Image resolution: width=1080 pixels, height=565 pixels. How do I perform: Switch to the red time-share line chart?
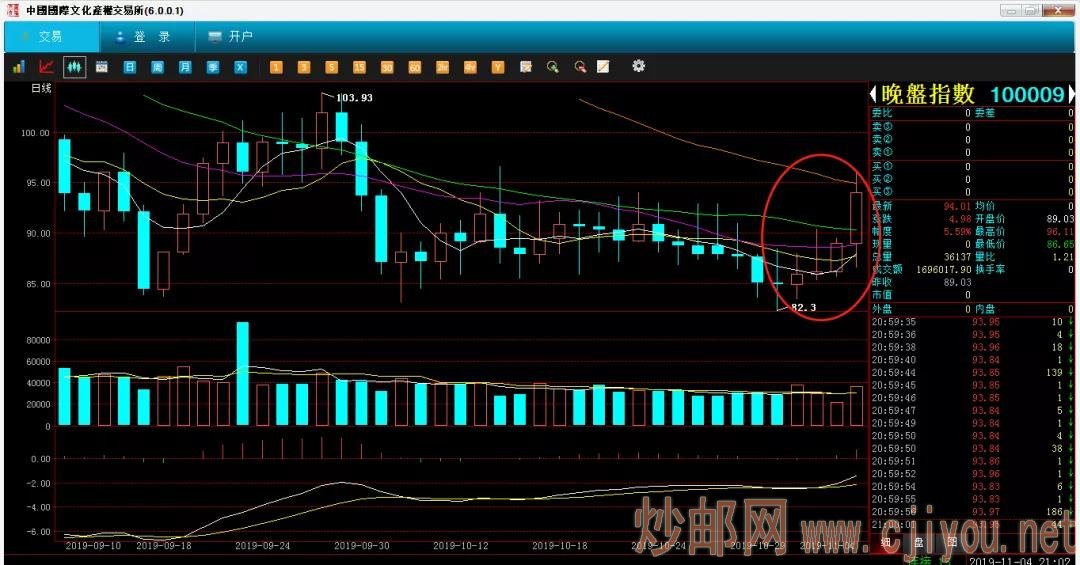click(46, 67)
